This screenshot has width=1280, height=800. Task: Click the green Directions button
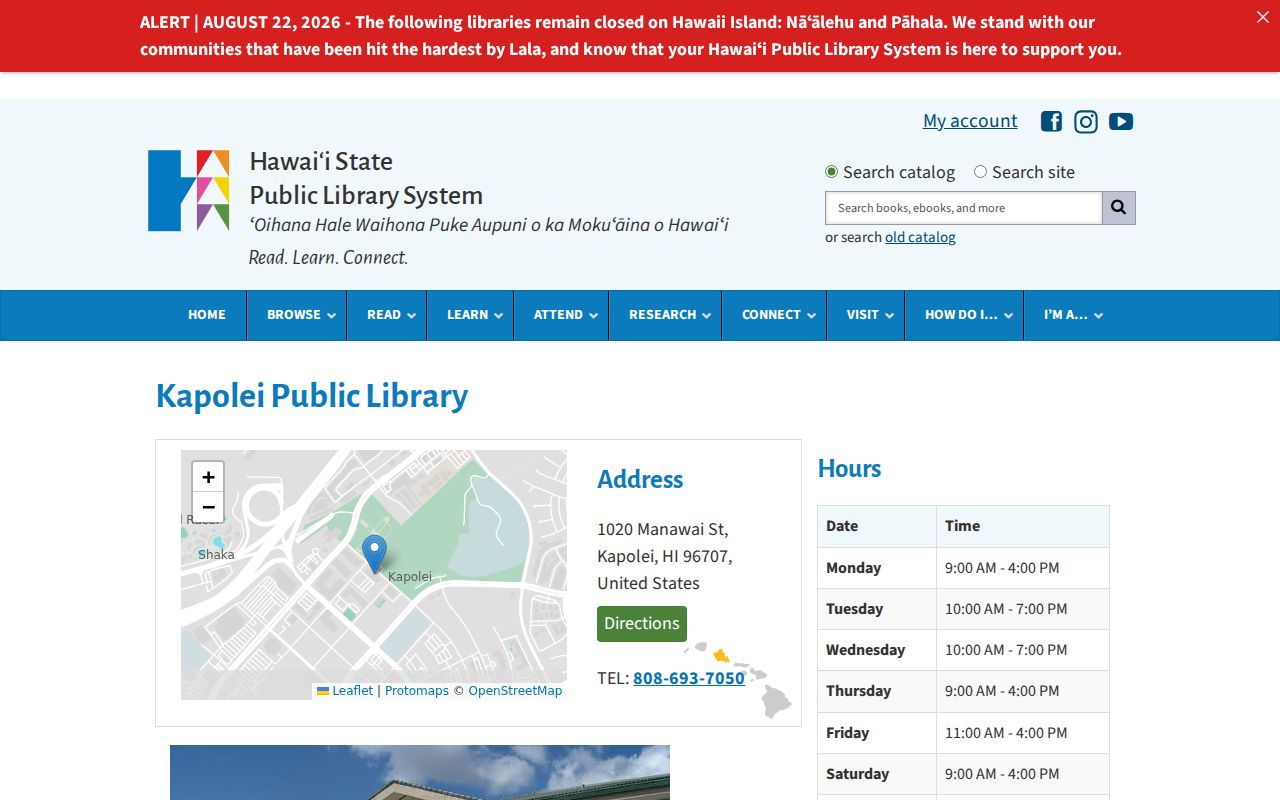642,624
